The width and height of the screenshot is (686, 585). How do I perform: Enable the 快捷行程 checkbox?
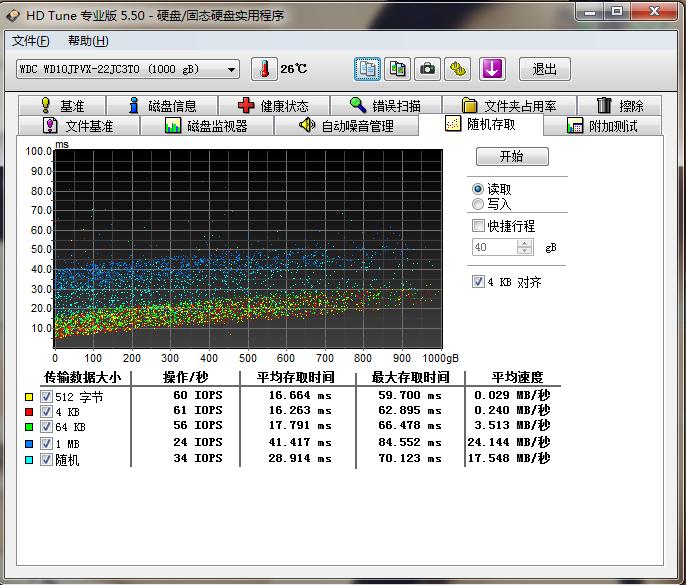tap(478, 226)
